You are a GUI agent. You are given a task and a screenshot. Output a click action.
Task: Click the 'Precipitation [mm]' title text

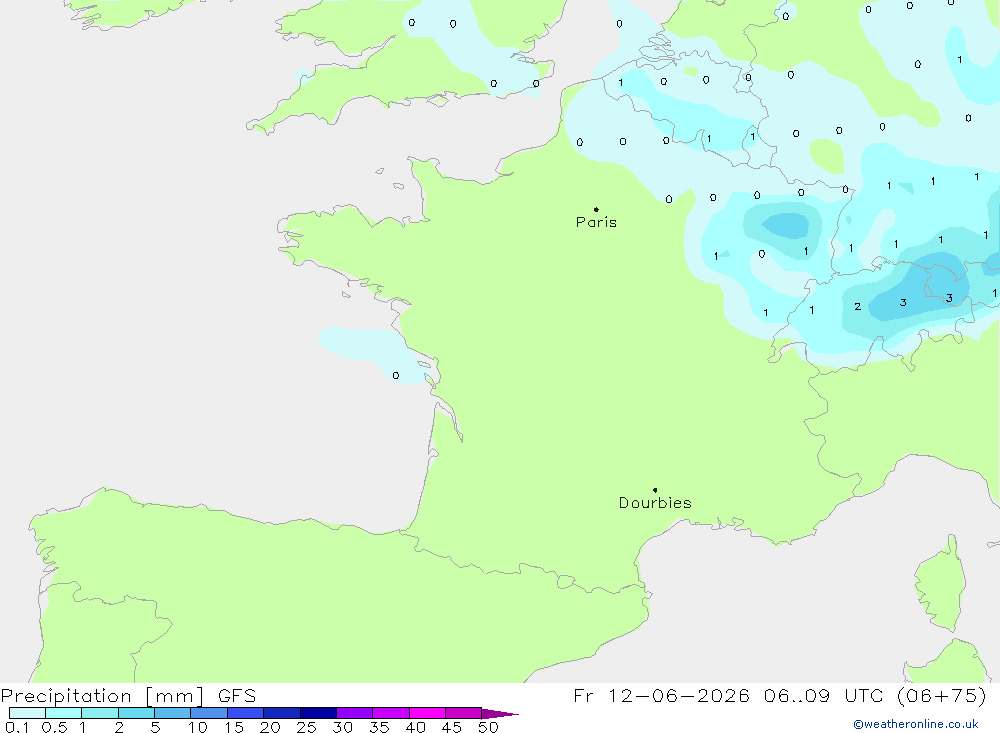click(102, 696)
